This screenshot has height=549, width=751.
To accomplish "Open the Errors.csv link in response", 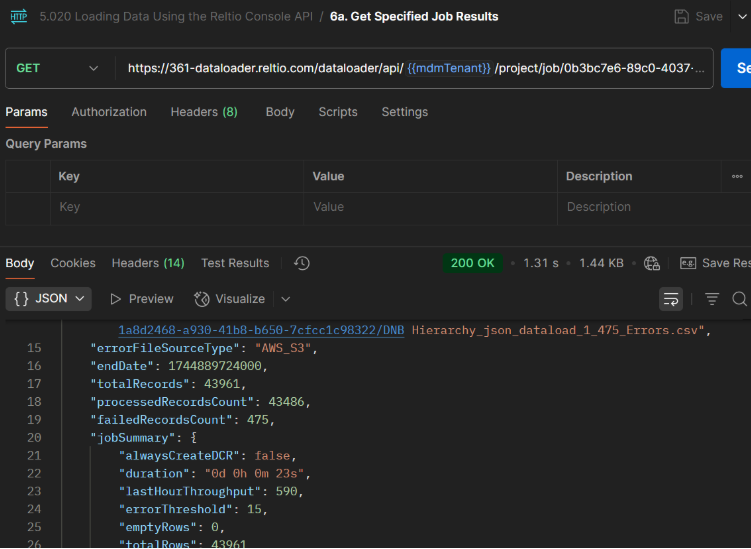I will tap(261, 329).
